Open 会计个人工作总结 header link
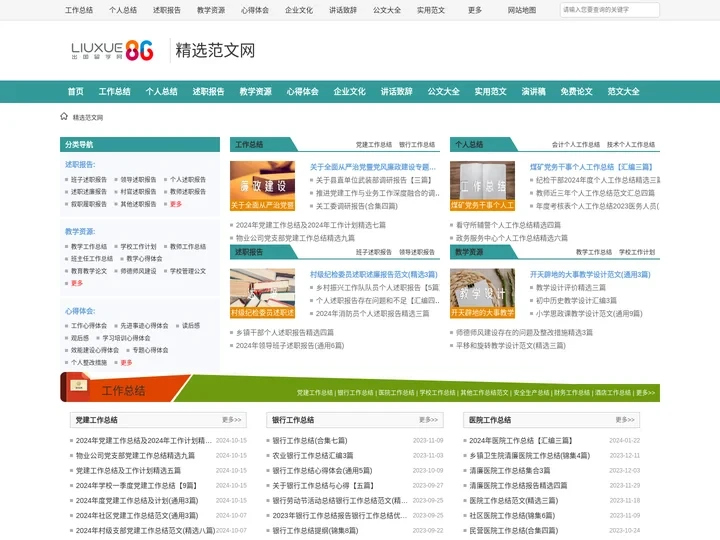 tap(576, 145)
